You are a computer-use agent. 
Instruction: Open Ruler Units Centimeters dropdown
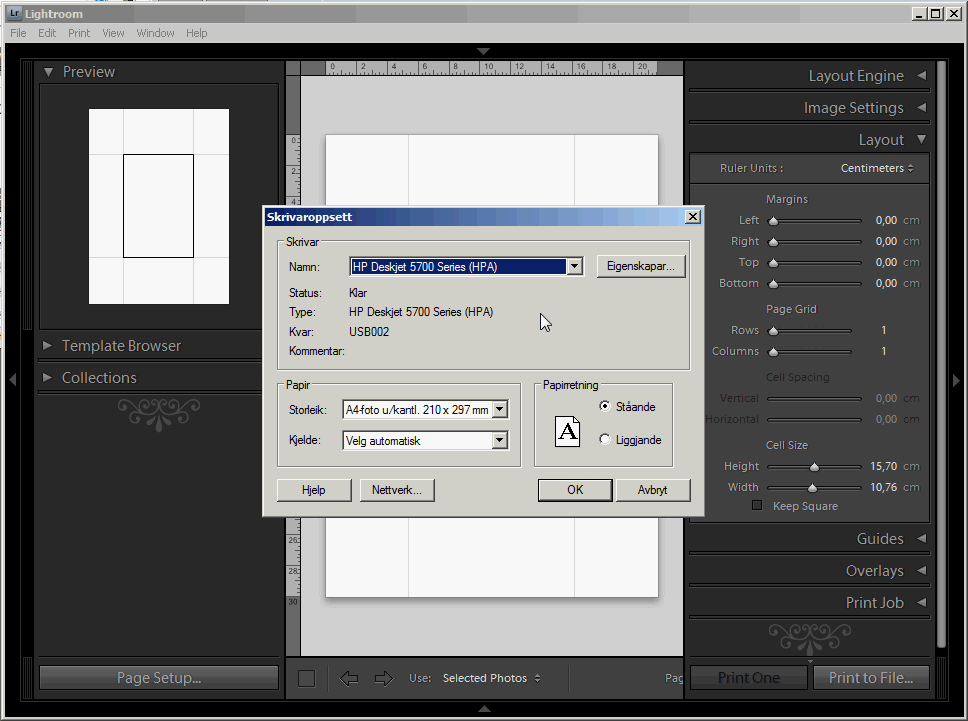pyautogui.click(x=877, y=168)
